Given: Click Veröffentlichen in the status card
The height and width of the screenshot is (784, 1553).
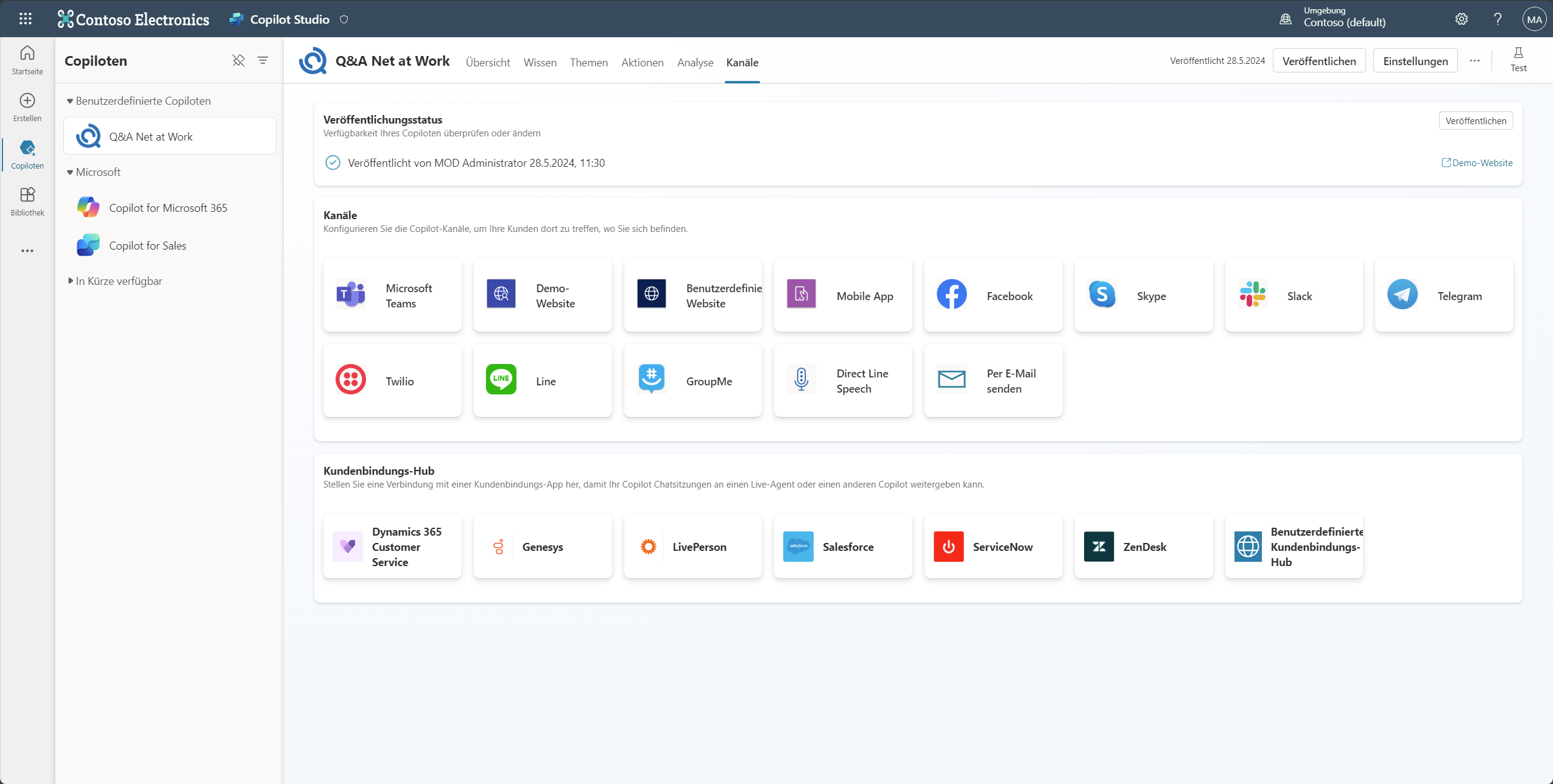Looking at the screenshot, I should coord(1476,121).
